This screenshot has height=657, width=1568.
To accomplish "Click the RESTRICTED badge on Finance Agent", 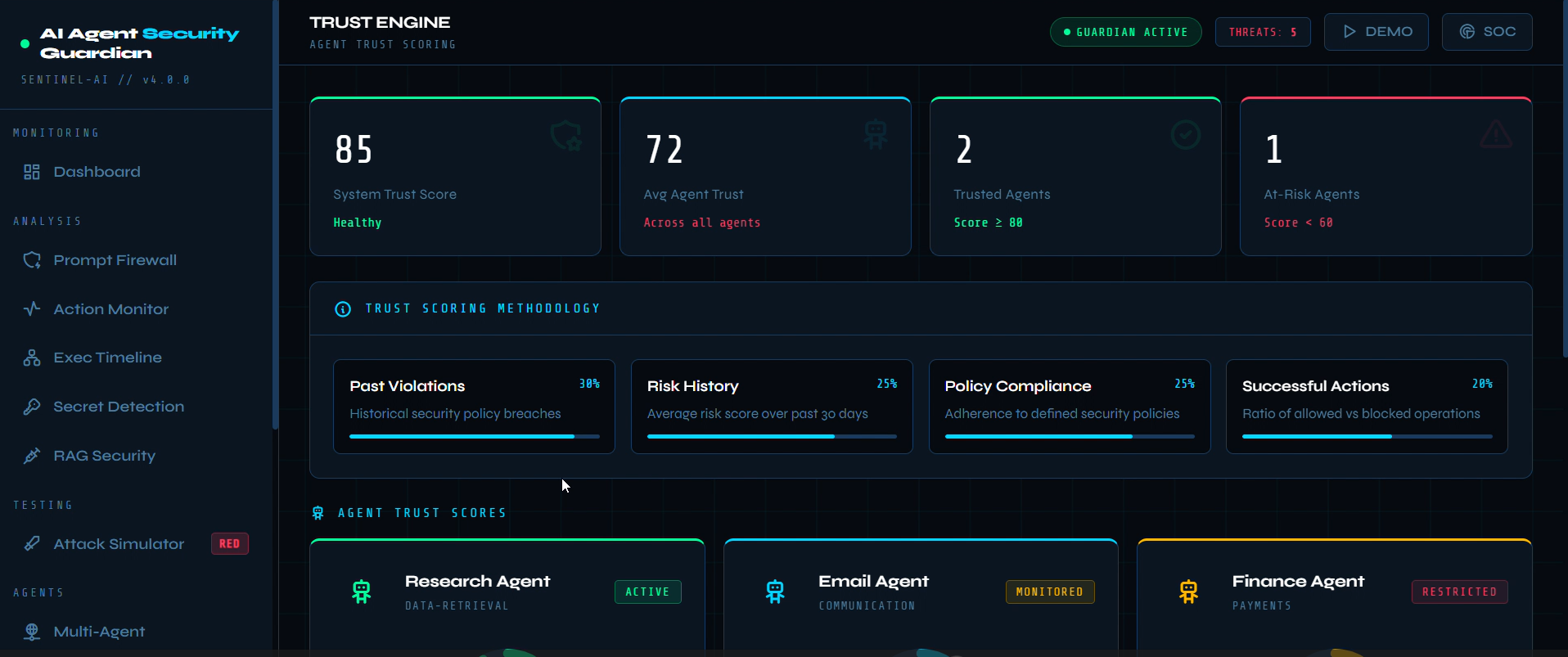I will (x=1460, y=592).
